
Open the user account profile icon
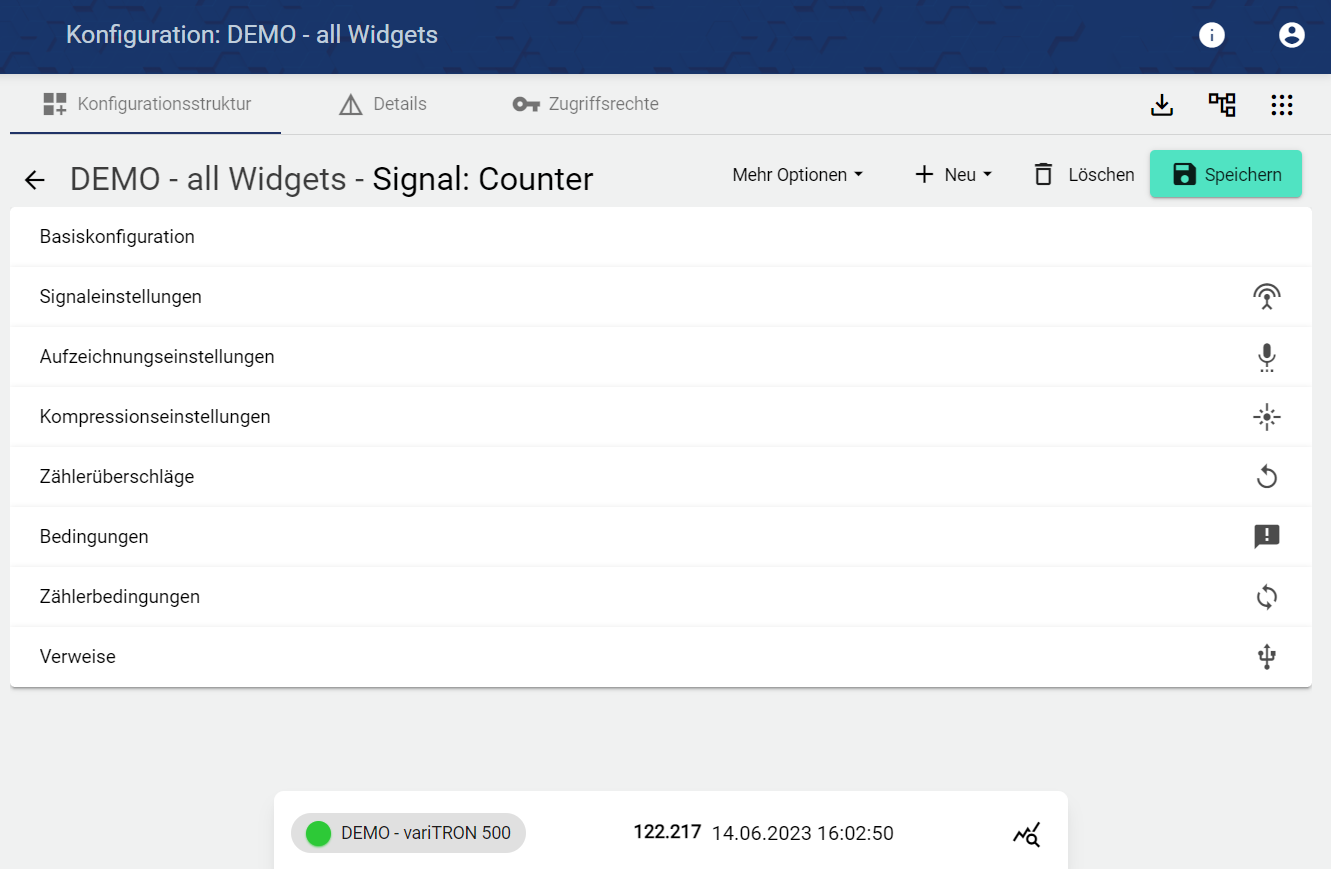coord(1292,35)
